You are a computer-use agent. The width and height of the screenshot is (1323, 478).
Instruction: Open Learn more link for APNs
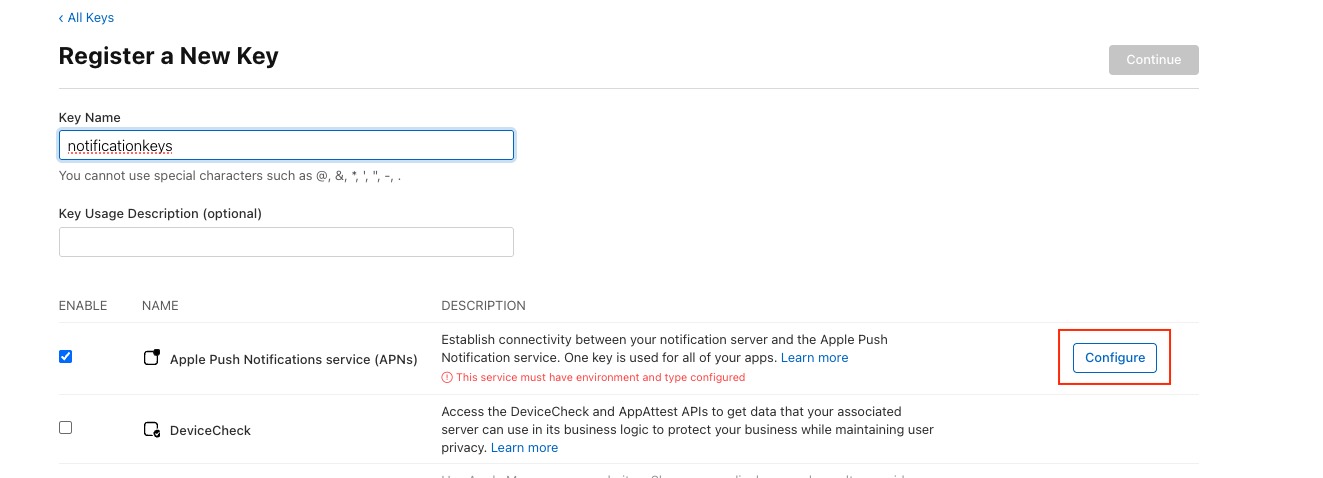tap(814, 358)
